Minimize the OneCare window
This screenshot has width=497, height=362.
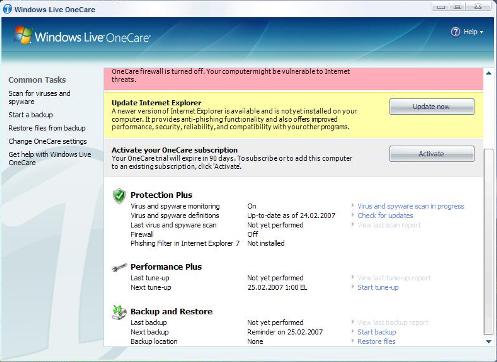point(441,7)
